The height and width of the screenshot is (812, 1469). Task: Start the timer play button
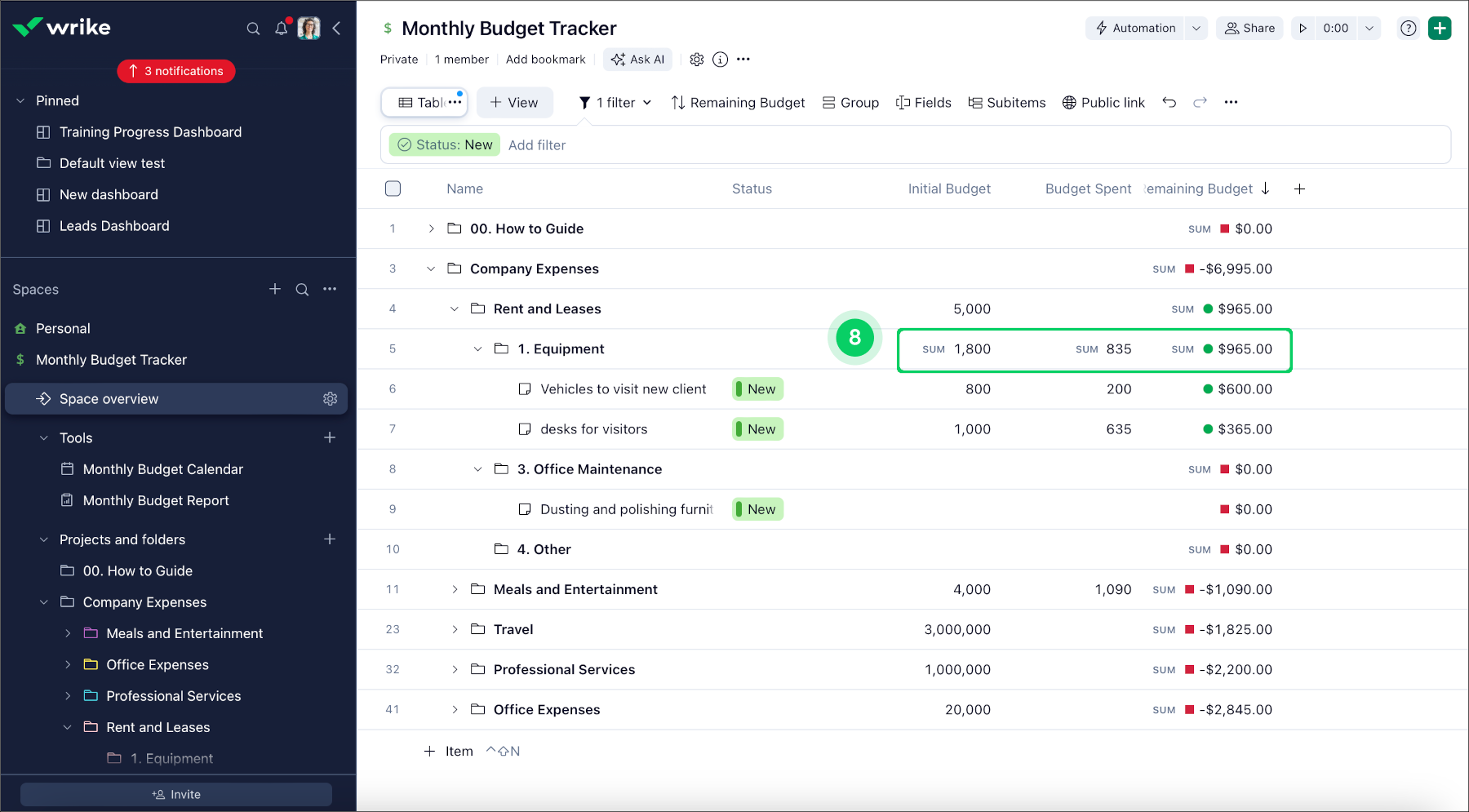point(1303,29)
